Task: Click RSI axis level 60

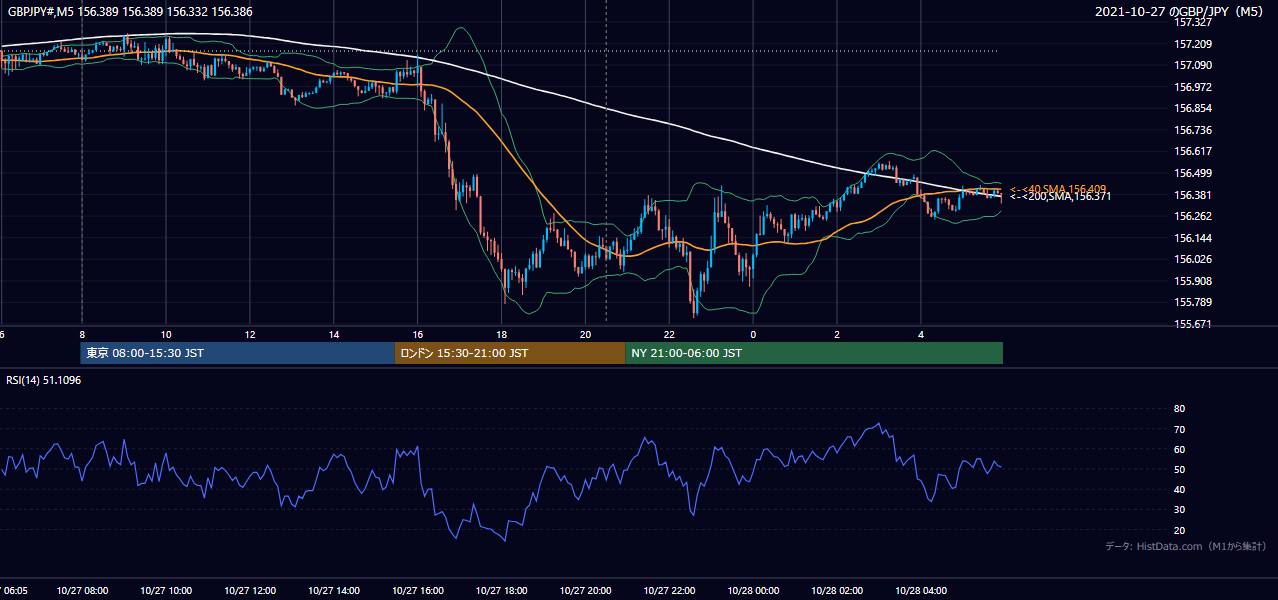Action: click(1180, 449)
